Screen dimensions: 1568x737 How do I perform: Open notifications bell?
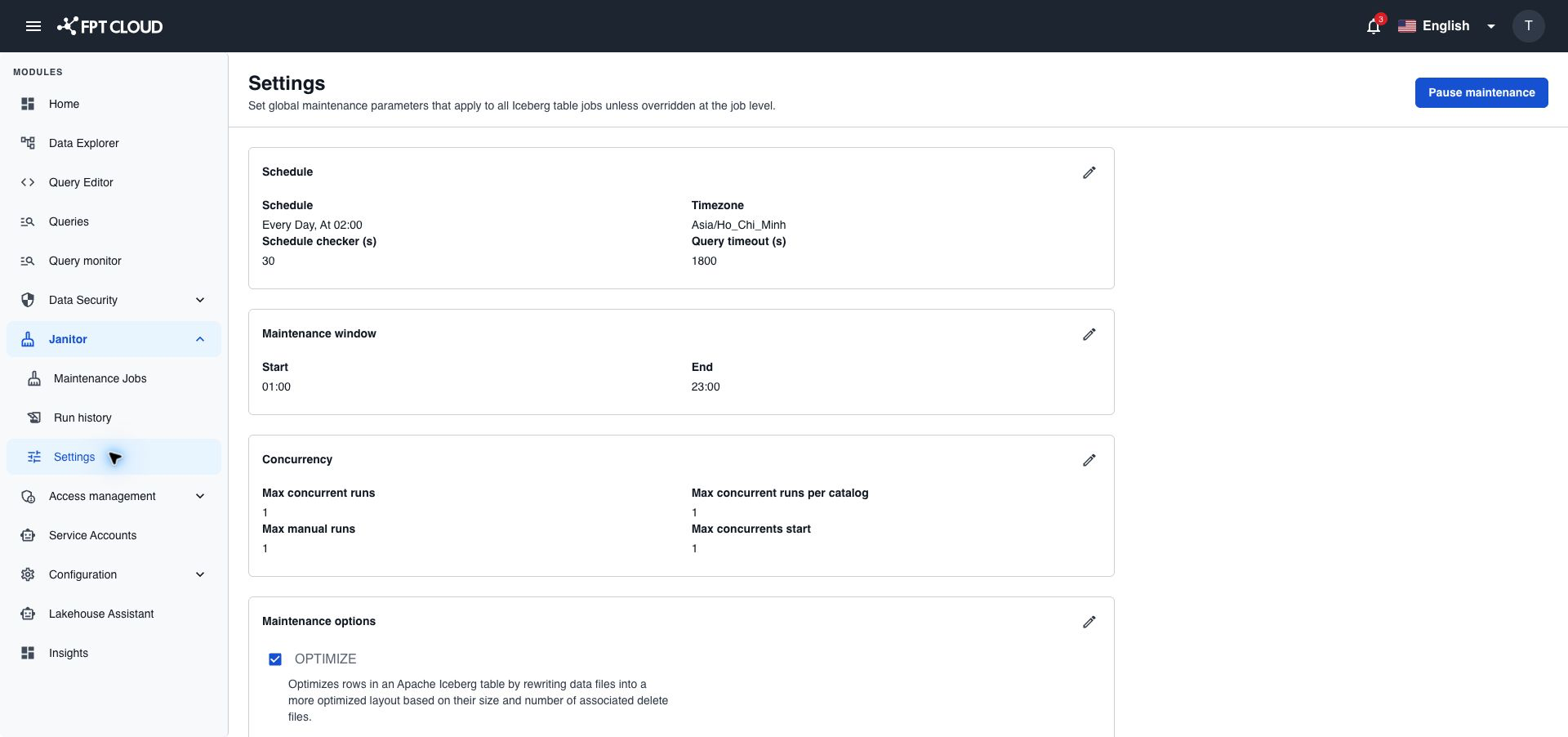tap(1374, 26)
